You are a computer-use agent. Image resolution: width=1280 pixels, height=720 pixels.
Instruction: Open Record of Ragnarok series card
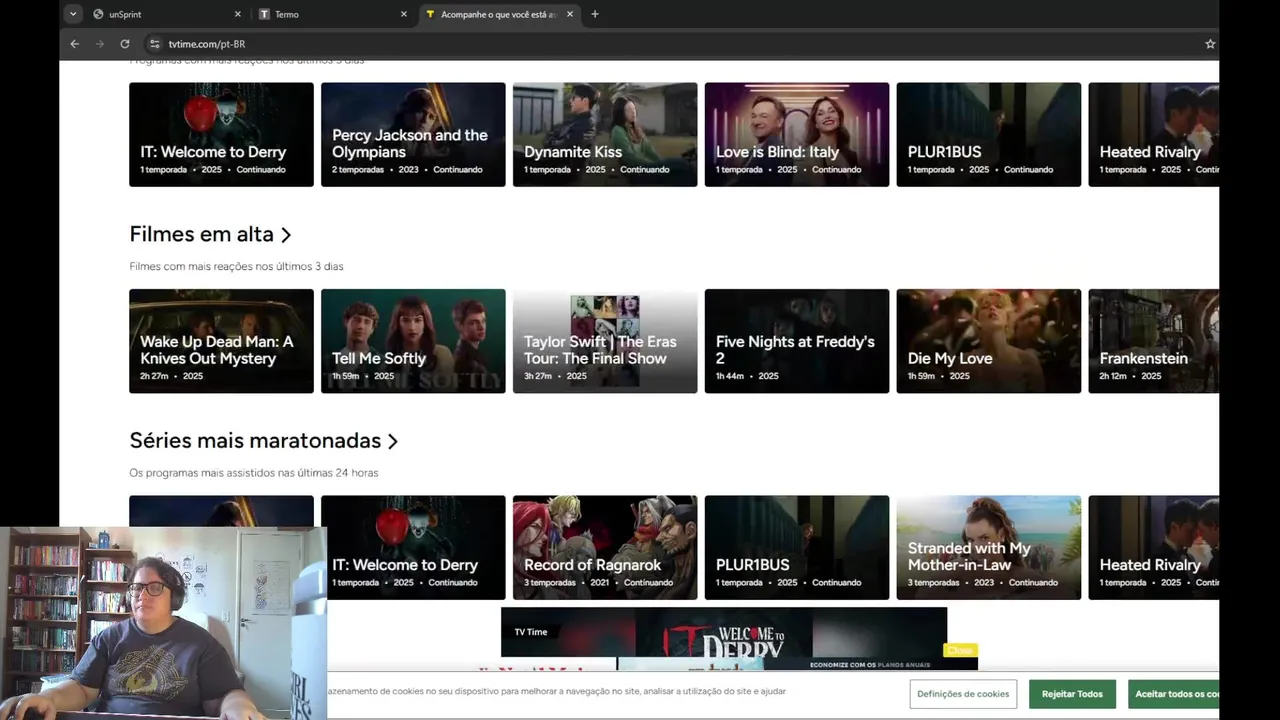point(605,548)
